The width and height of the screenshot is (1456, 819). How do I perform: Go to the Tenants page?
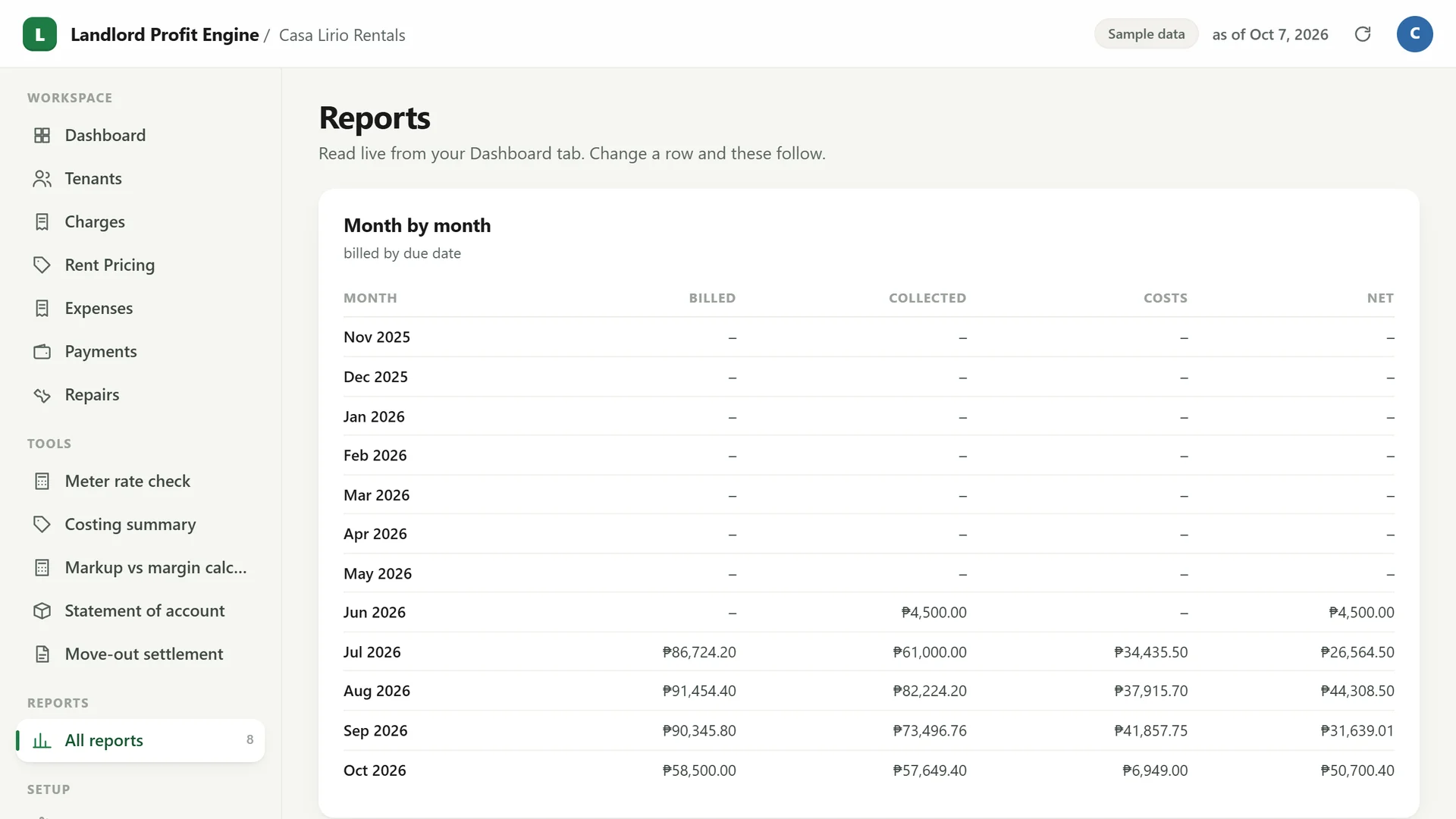tap(140, 178)
